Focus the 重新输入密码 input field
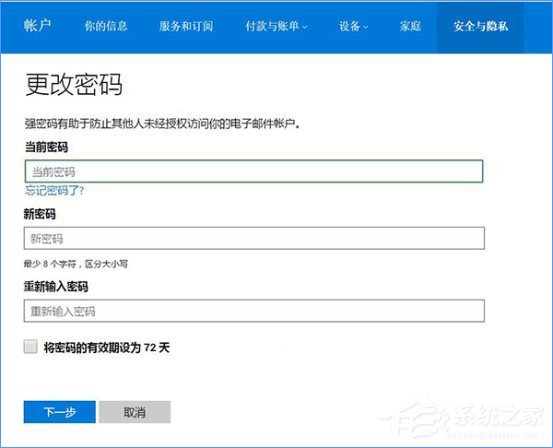The width and height of the screenshot is (553, 448). (x=254, y=311)
